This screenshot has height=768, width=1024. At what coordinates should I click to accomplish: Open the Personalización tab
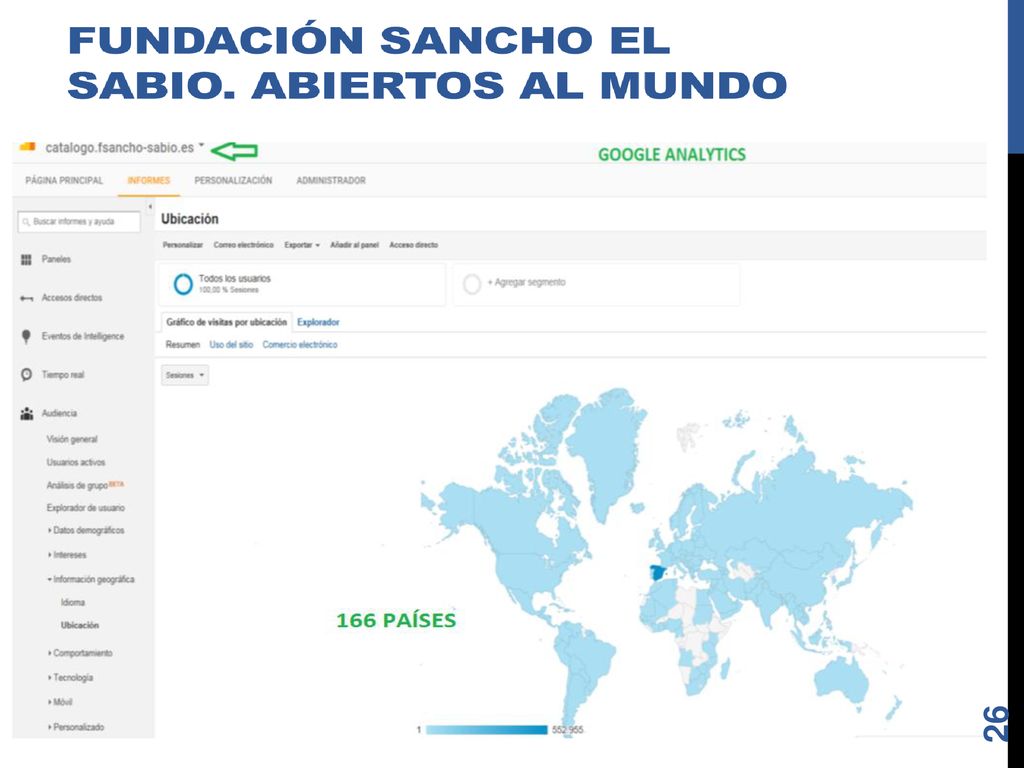[233, 180]
